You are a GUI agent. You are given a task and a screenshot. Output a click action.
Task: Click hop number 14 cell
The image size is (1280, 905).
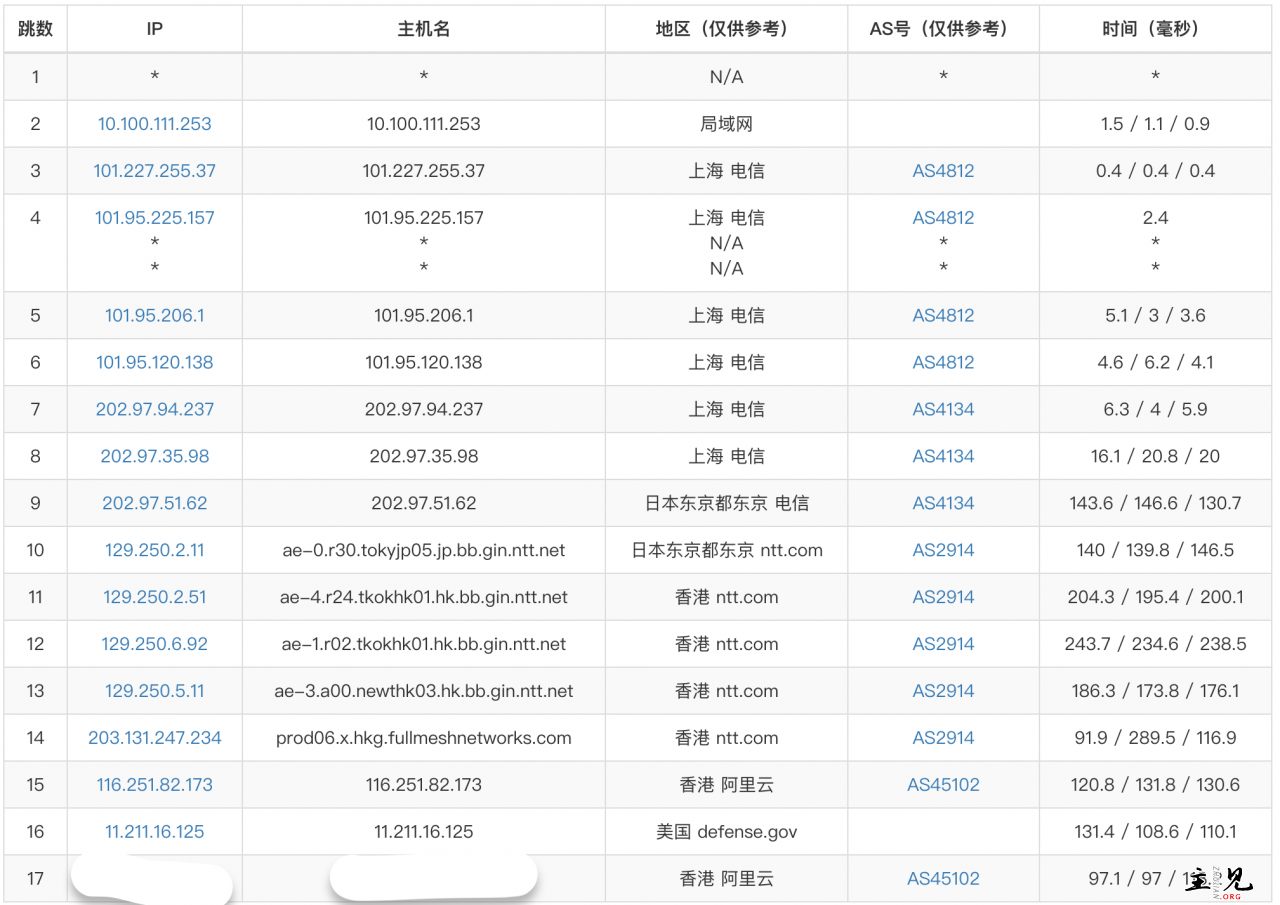click(35, 738)
